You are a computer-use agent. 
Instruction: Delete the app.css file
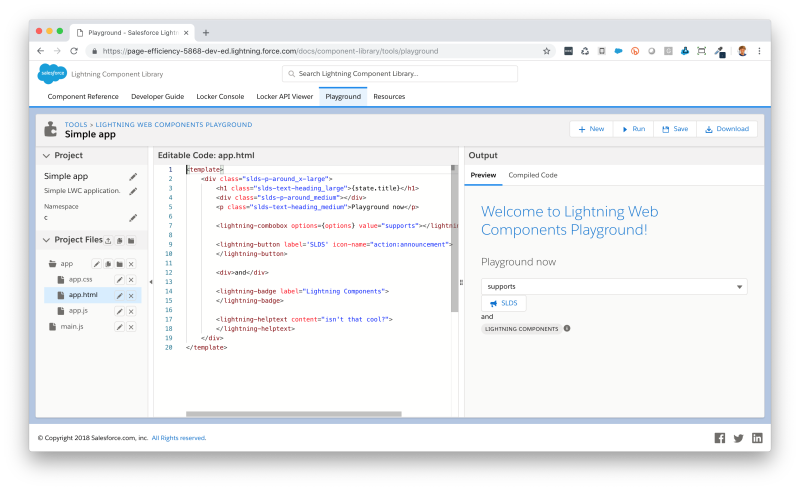tap(131, 280)
